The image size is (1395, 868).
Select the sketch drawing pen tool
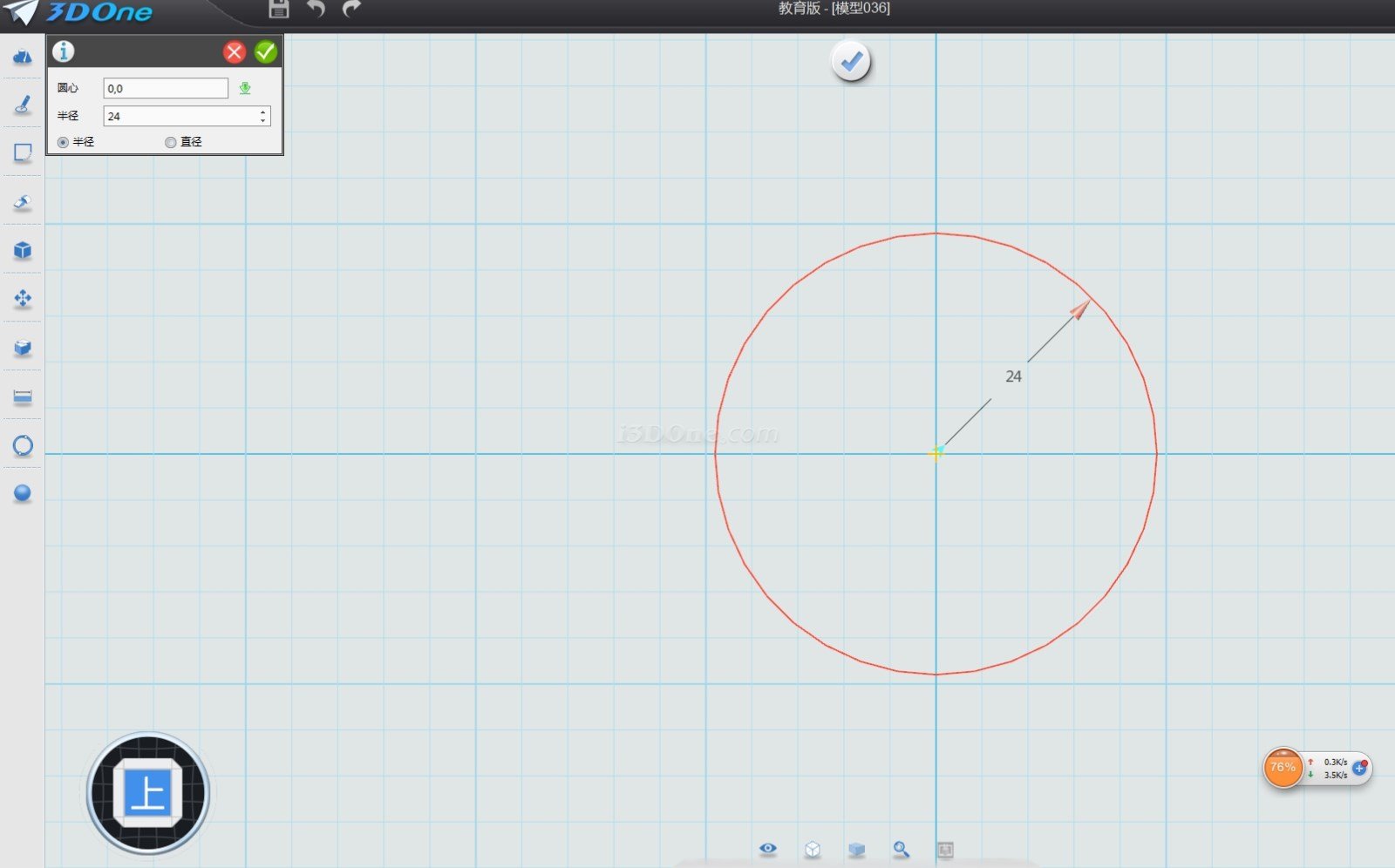pos(23,105)
